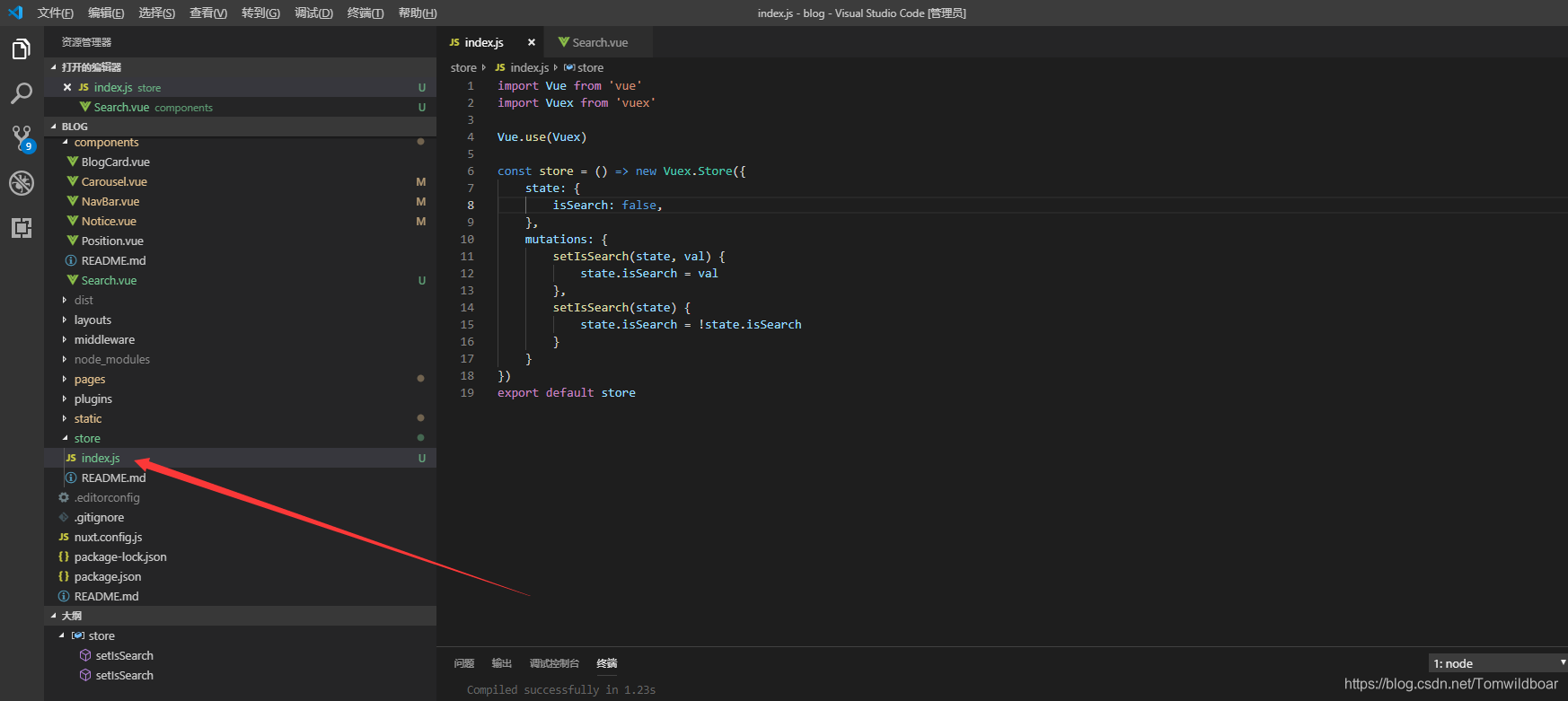This screenshot has width=1568, height=701.
Task: Open package-lock.json file
Action: pyautogui.click(x=241, y=556)
